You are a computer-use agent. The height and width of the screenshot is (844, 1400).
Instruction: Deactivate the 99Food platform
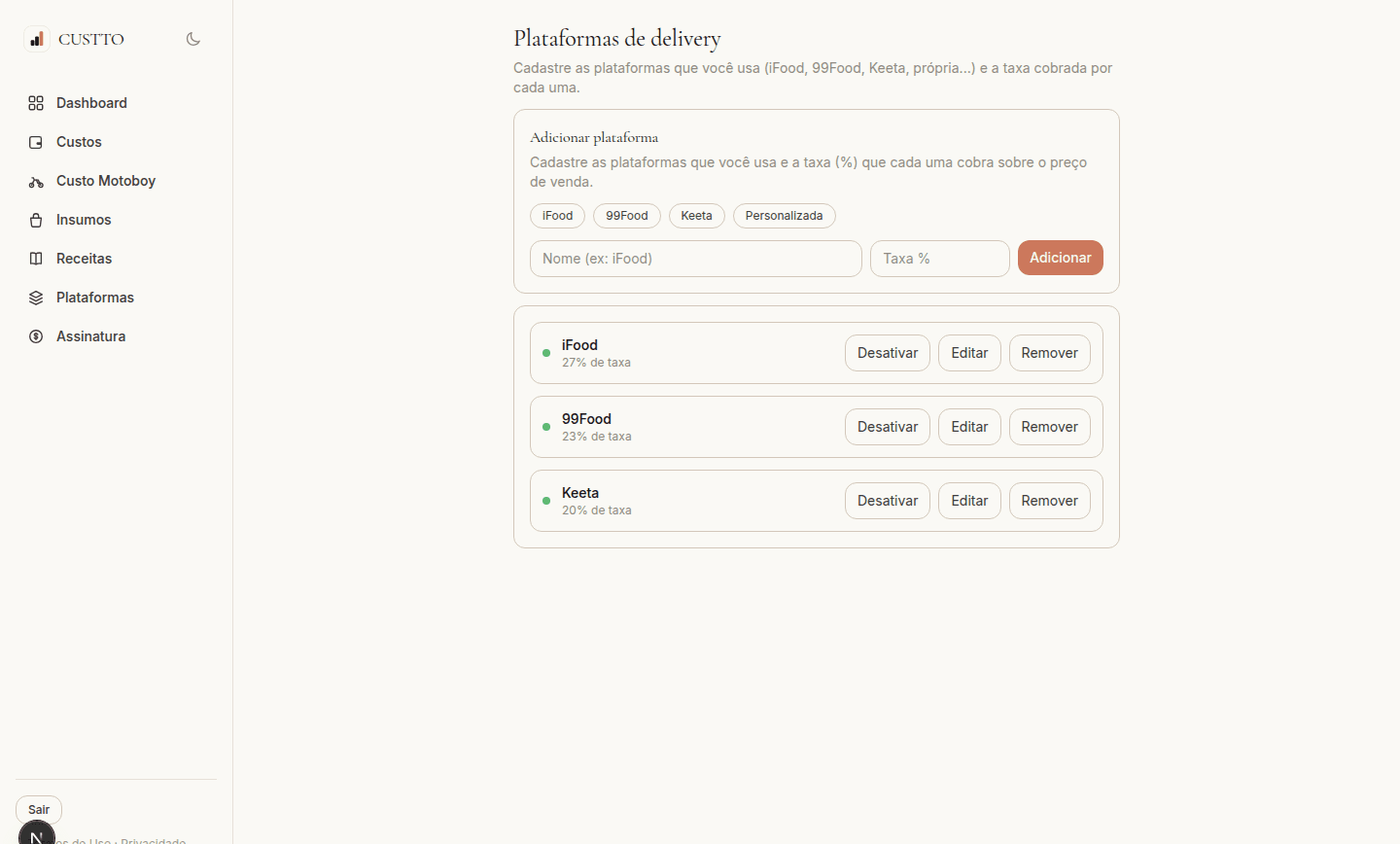[x=888, y=427]
